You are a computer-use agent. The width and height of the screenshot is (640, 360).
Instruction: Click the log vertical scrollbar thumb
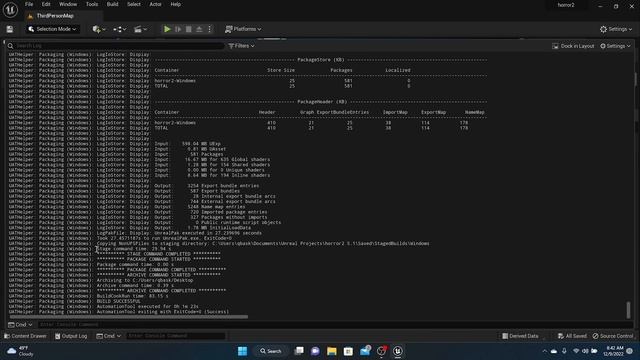pos(628,310)
